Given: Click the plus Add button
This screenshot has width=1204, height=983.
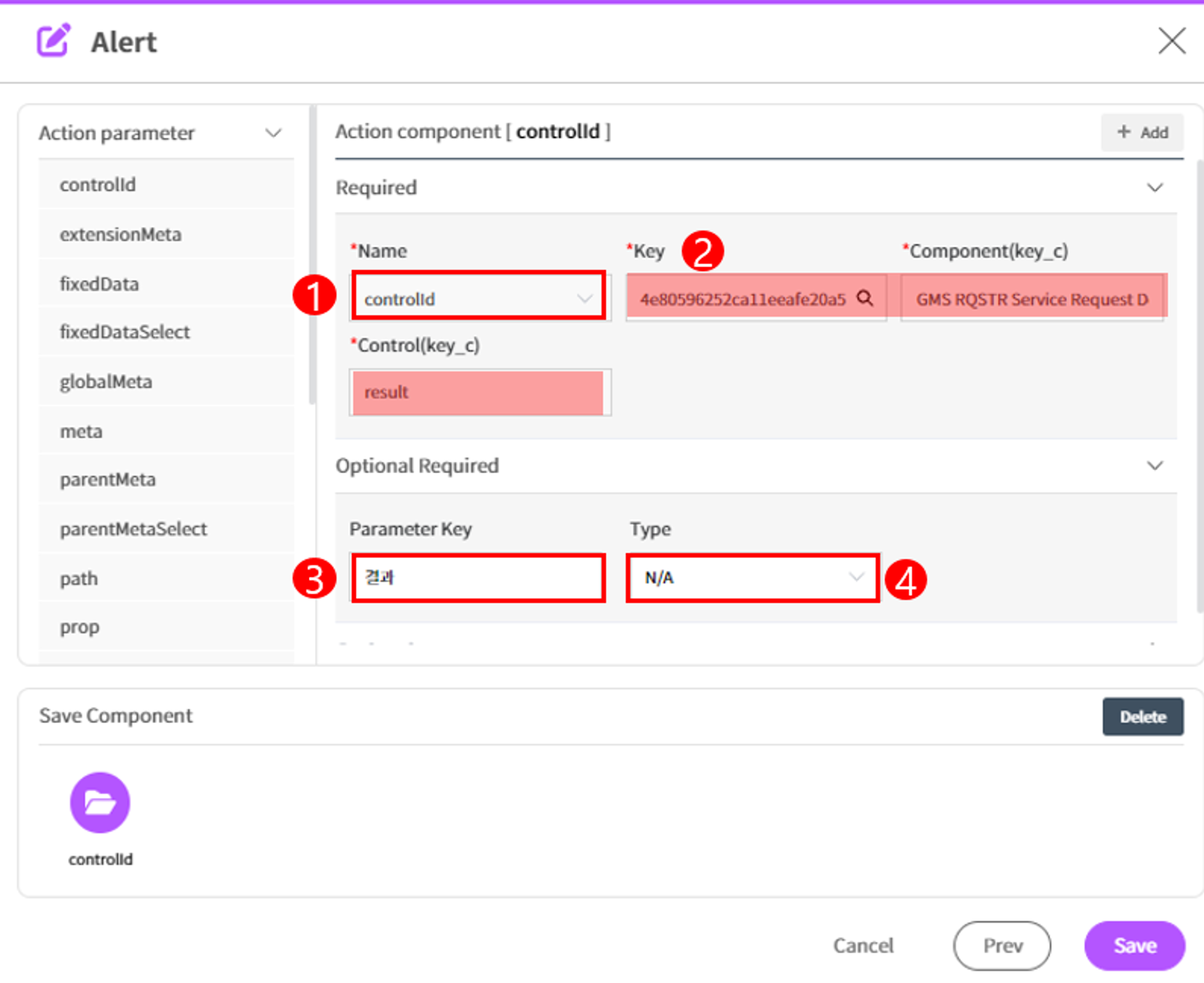Looking at the screenshot, I should click(x=1142, y=132).
